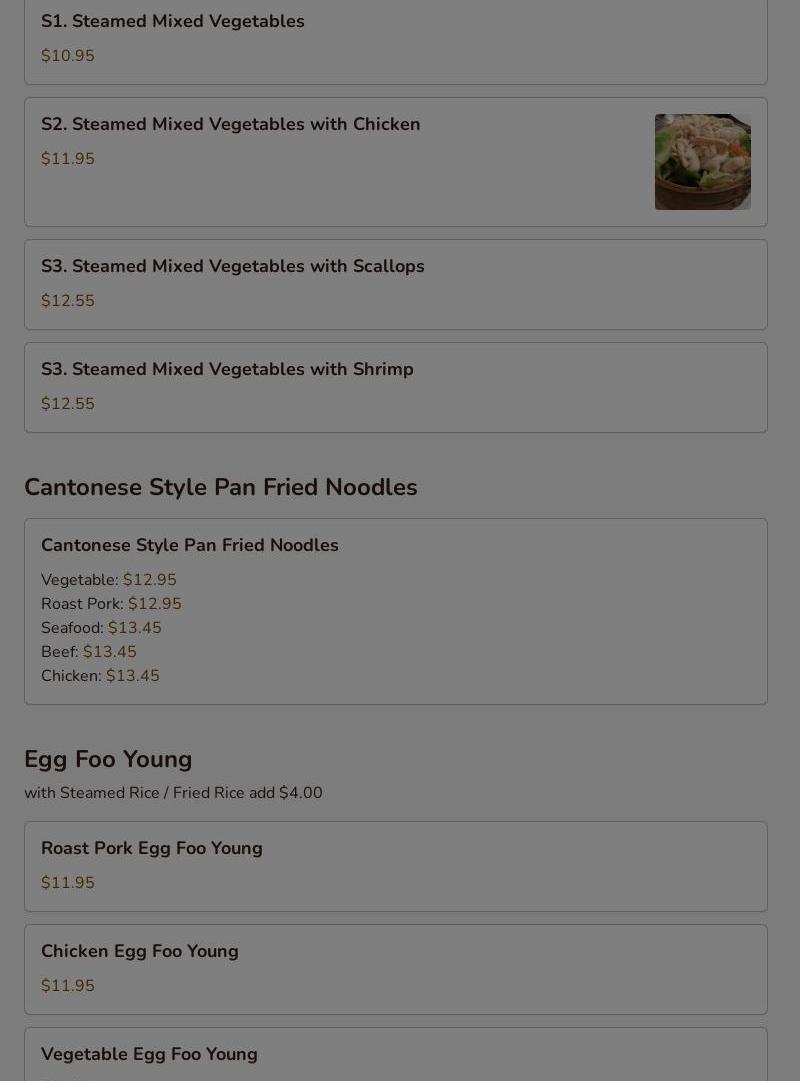Open the Cantonese Style Pan Fried Noodles card
Viewport: 800px width, 1081px height.
396,612
